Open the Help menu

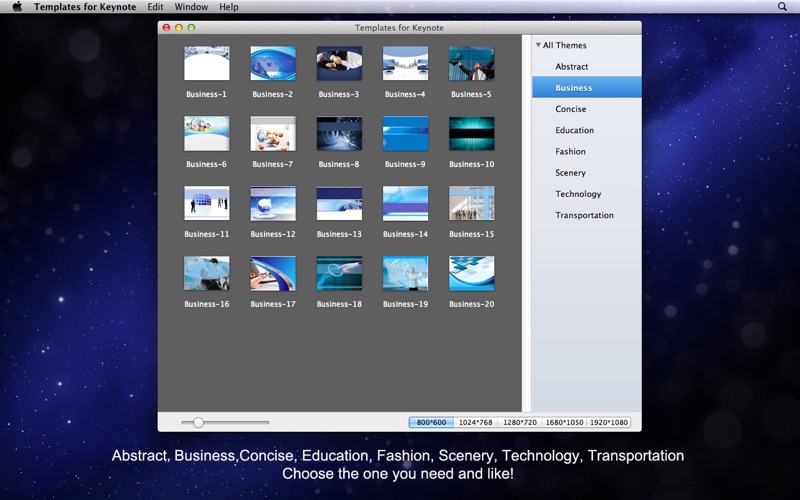[229, 7]
